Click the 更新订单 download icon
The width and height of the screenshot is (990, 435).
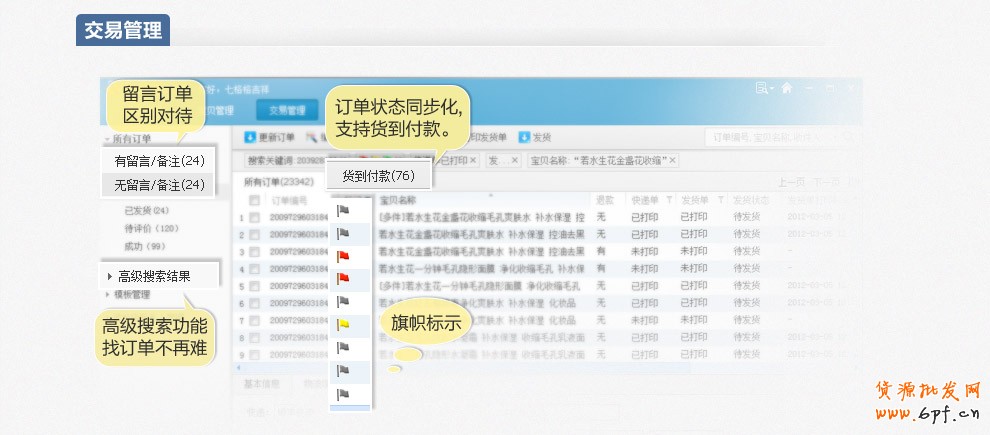tap(250, 137)
